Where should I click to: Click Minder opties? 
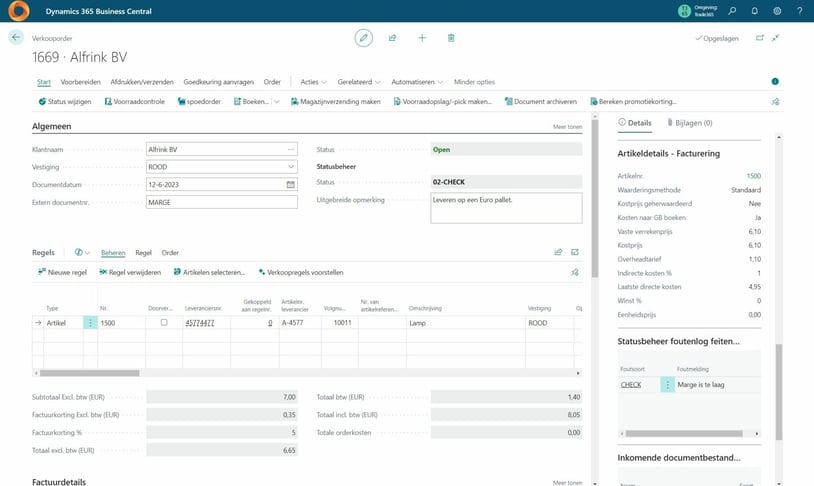[x=474, y=82]
